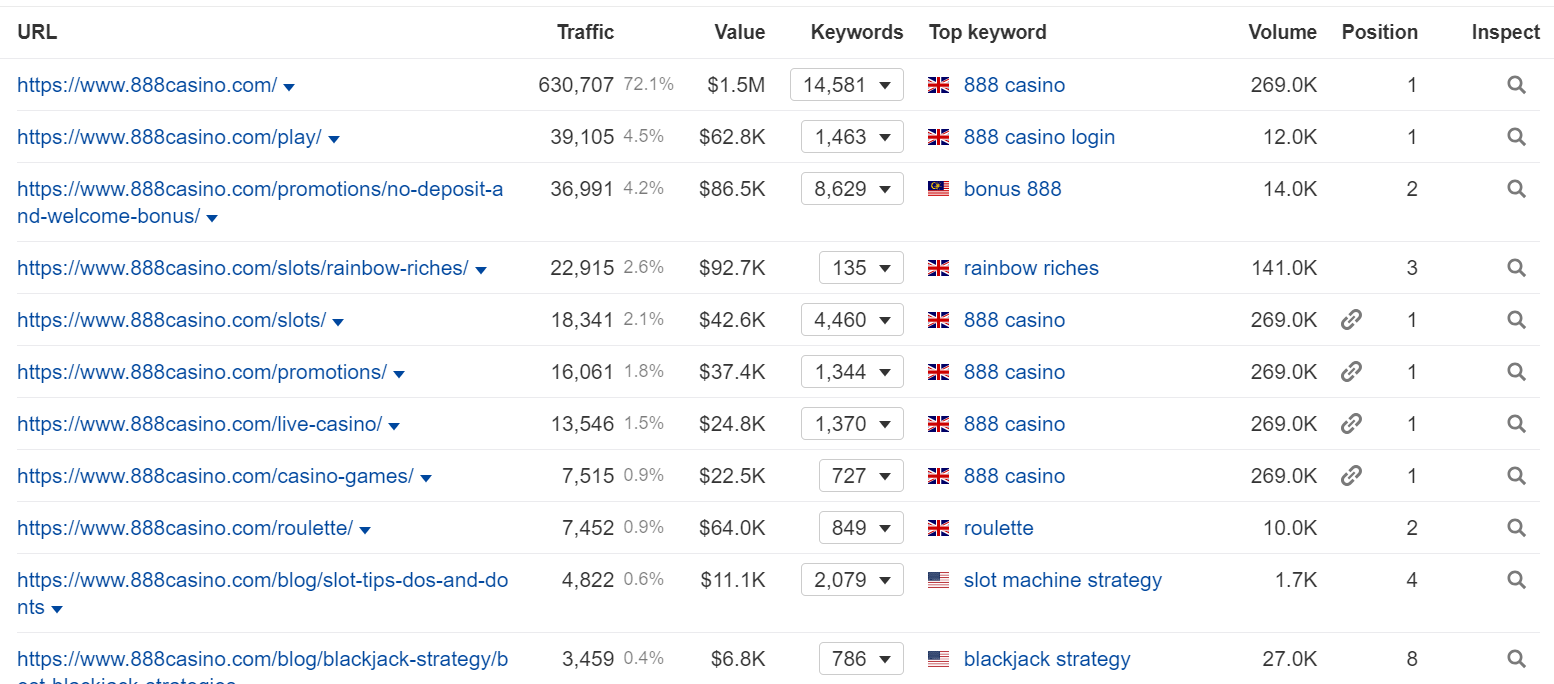
Task: Expand caret next to 888casino.com homepage URL
Action: click(289, 88)
